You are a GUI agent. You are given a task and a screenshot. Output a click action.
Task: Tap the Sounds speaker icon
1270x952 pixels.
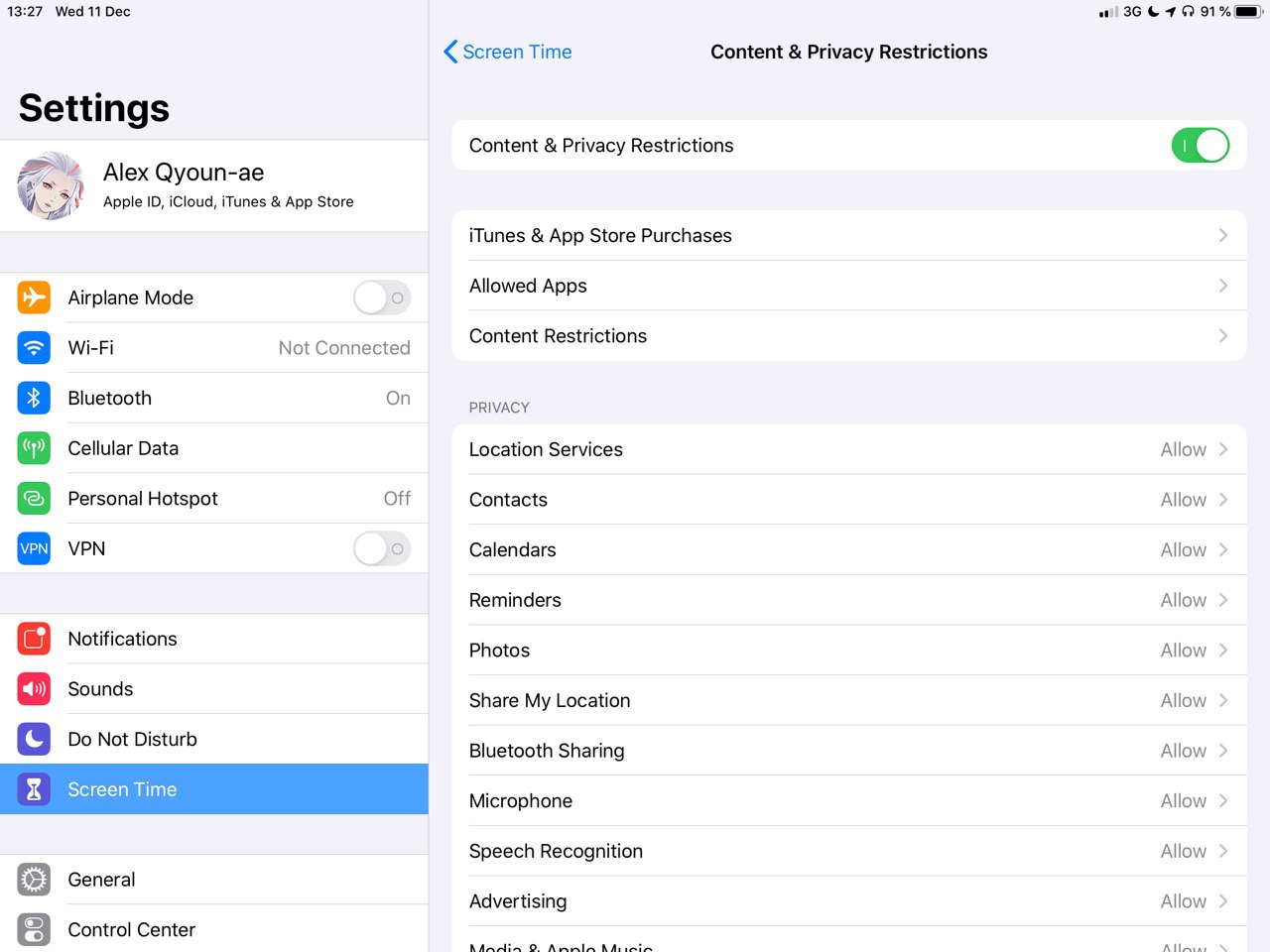[34, 689]
